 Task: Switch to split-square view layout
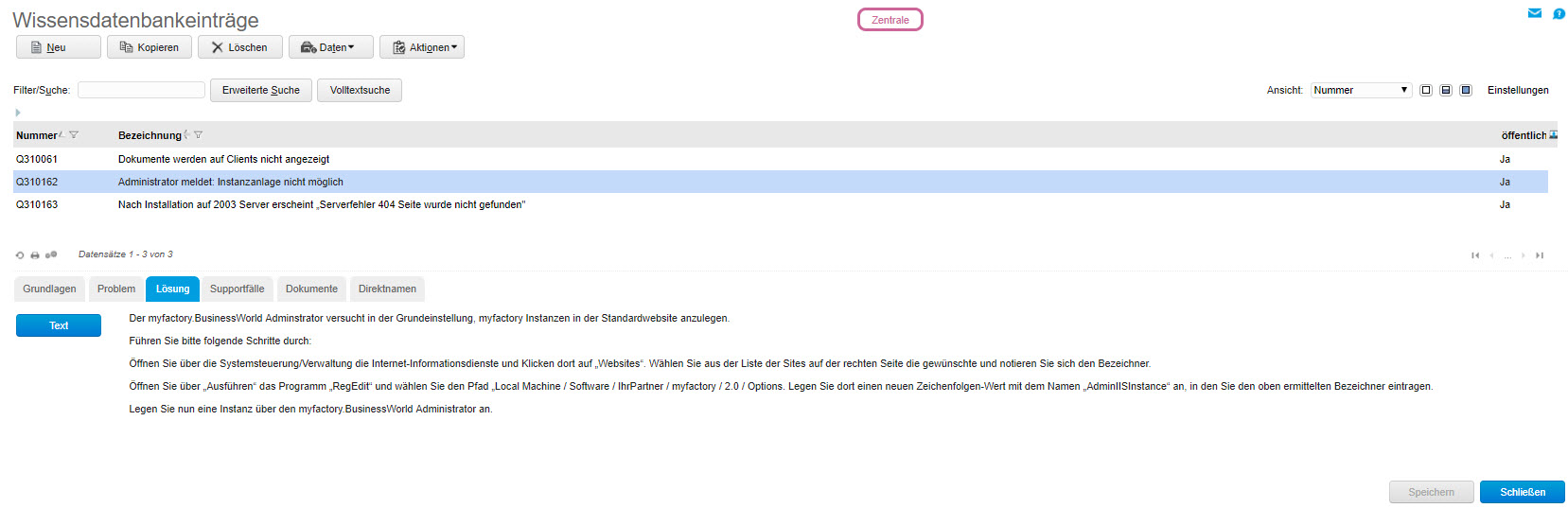1446,90
